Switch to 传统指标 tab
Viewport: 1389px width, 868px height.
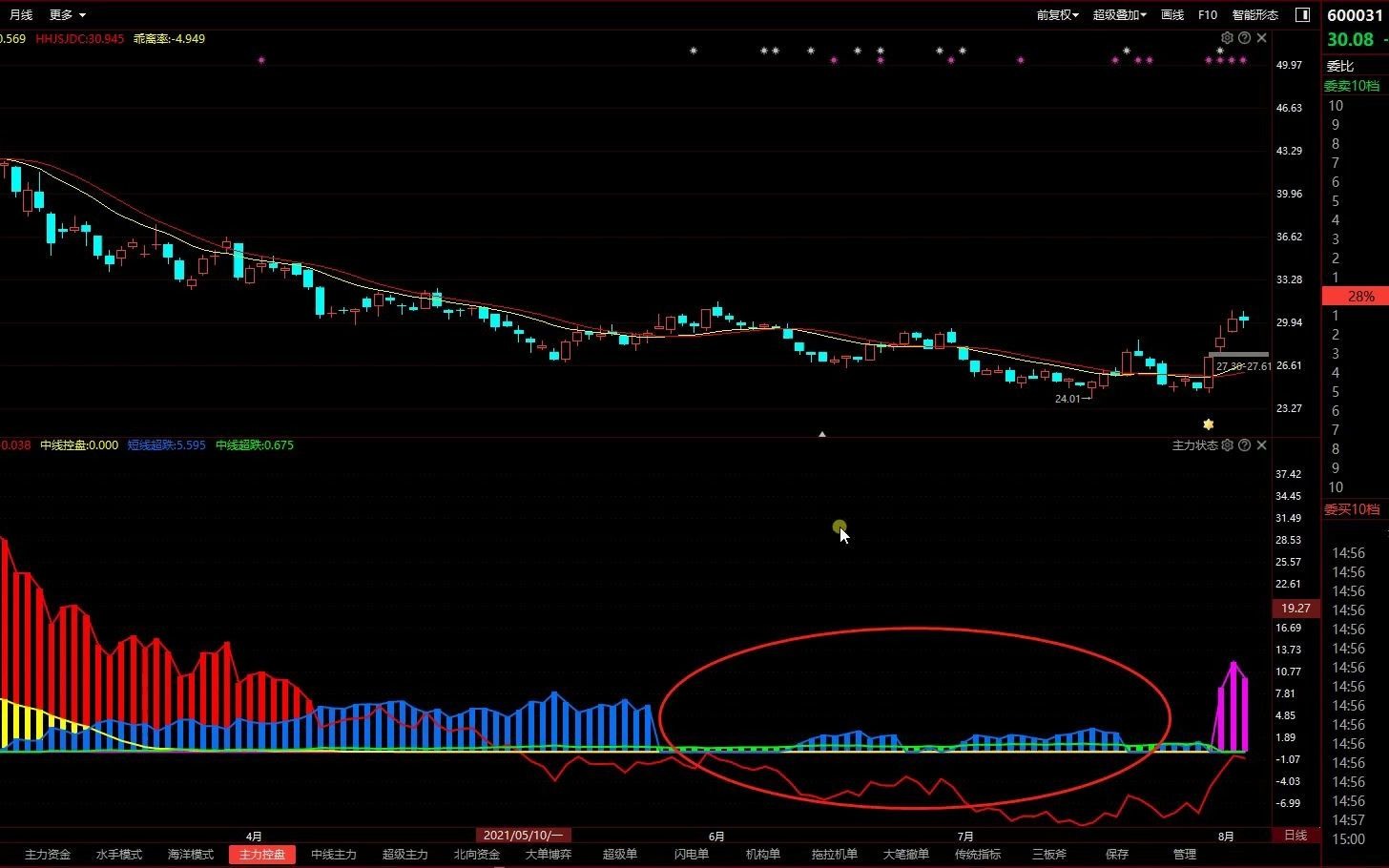click(978, 855)
